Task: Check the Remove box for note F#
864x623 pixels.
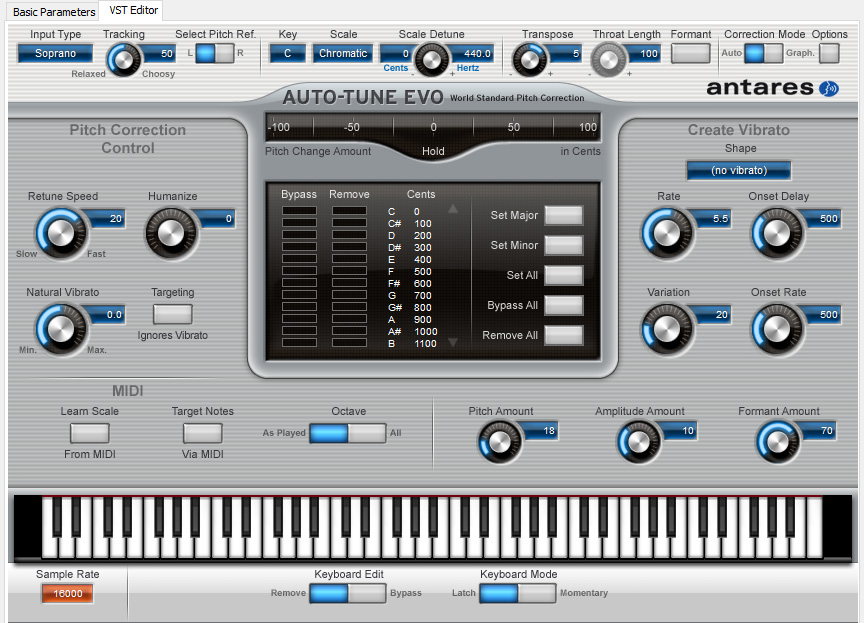Action: [x=349, y=283]
